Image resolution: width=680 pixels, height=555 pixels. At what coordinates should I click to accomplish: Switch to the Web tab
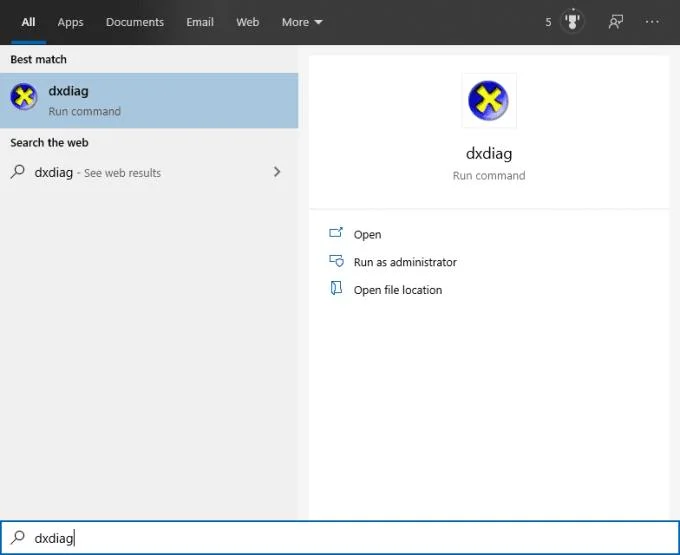[x=248, y=22]
